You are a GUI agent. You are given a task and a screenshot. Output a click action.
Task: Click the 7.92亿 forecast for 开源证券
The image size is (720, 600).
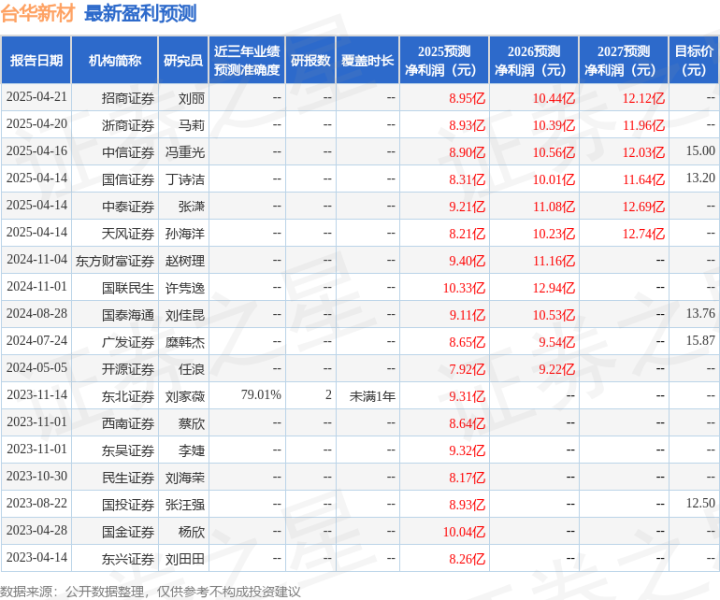(467, 369)
